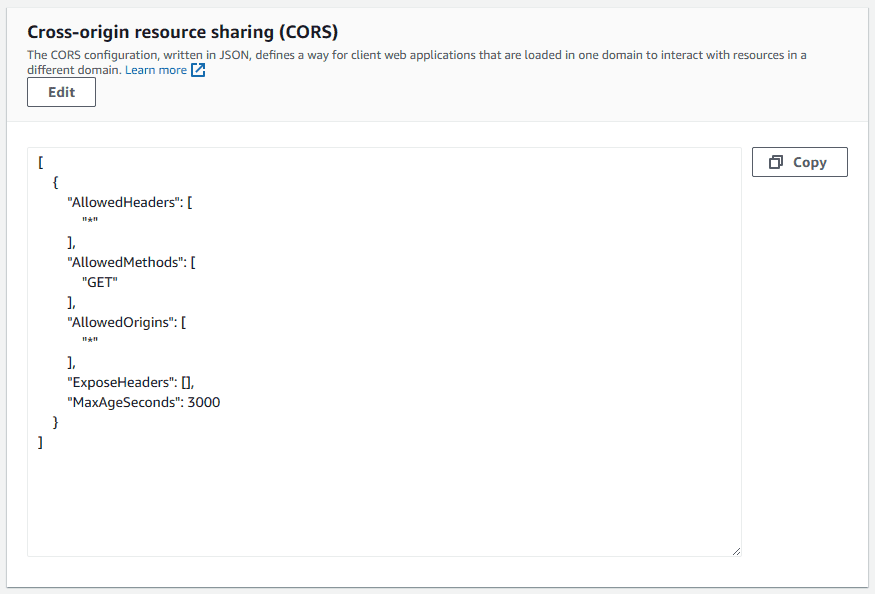Viewport: 875px width, 594px height.
Task: Click the first curly brace in the JSON
Action: (55, 181)
